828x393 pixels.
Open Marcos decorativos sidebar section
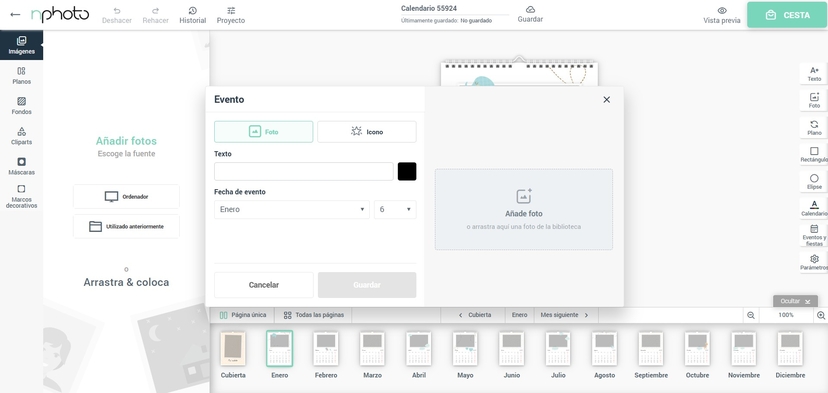21,196
